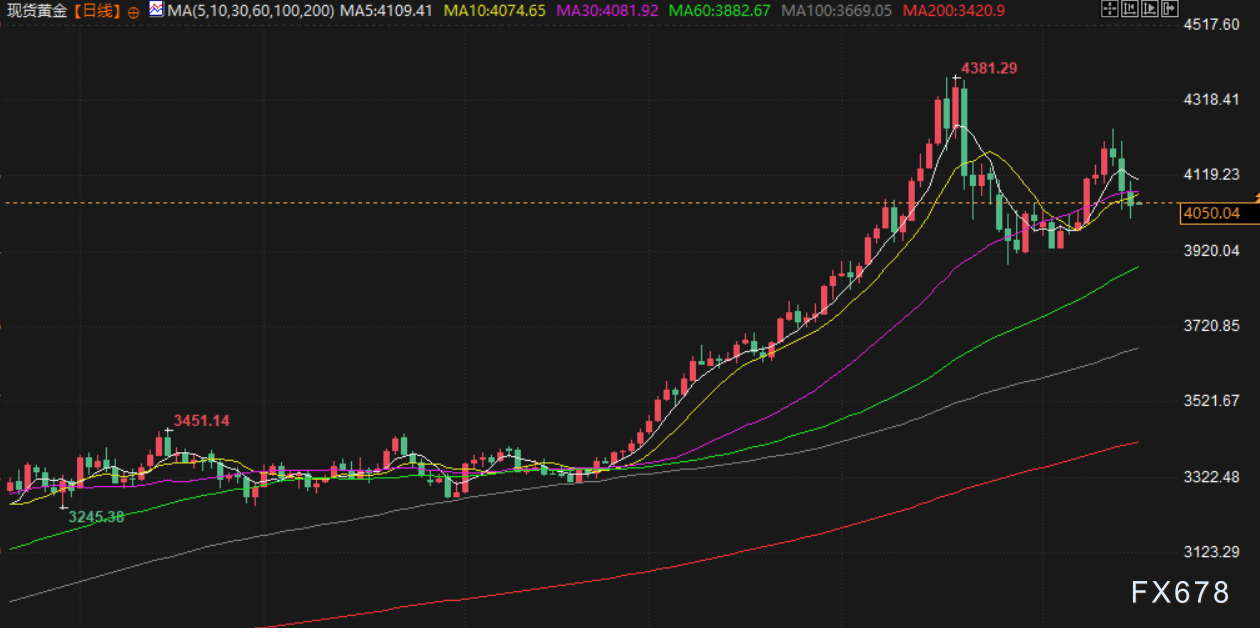
Task: Click the 4381.29 peak price label
Action: coord(989,68)
